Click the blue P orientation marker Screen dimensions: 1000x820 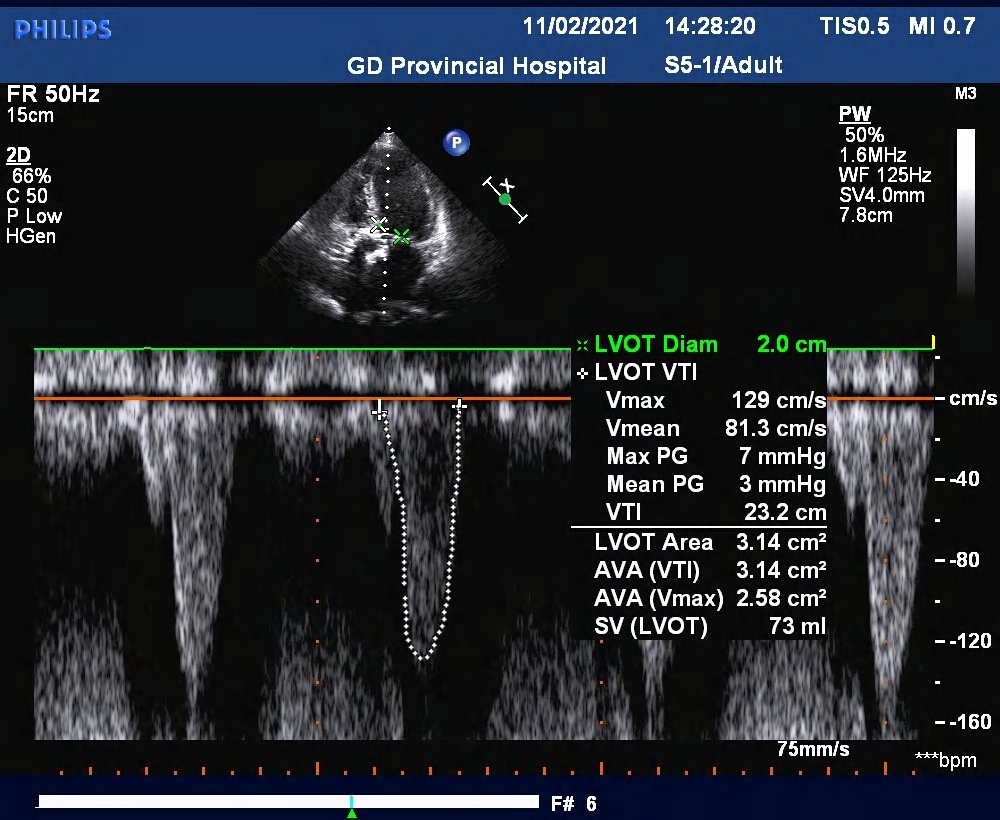pos(456,143)
